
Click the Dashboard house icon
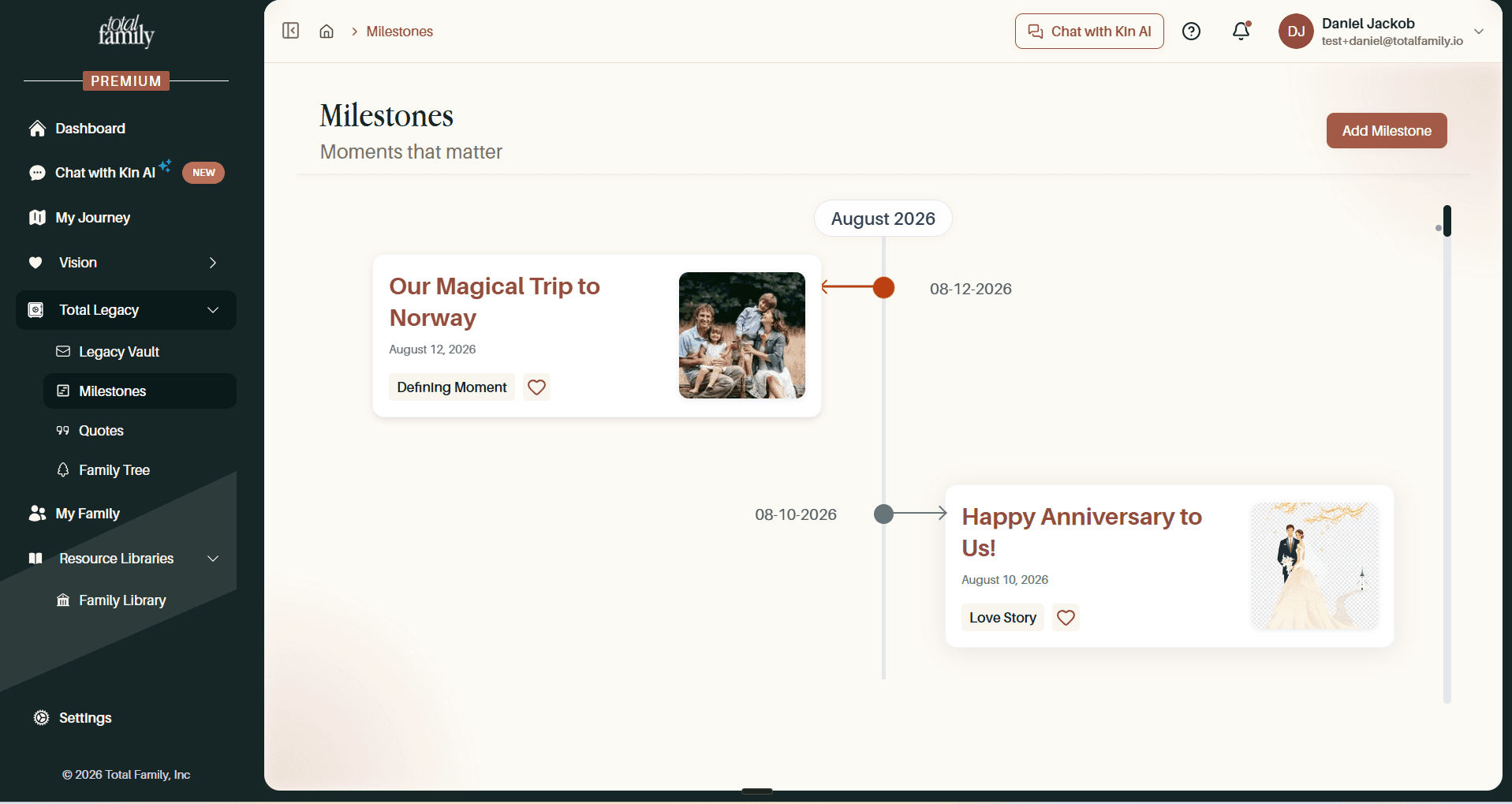coord(37,129)
